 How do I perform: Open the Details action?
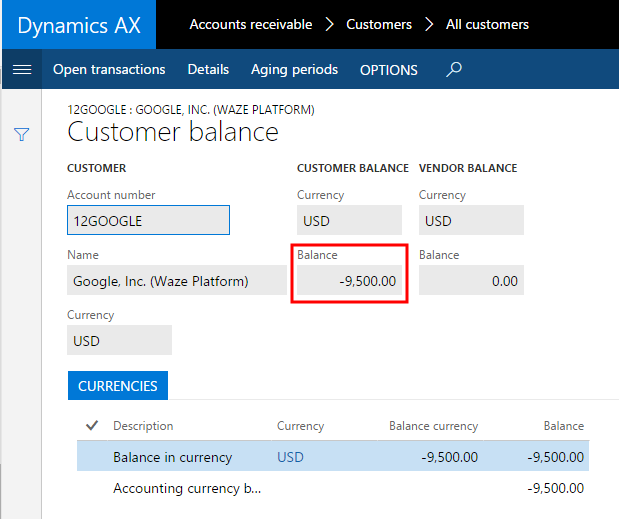pos(208,69)
